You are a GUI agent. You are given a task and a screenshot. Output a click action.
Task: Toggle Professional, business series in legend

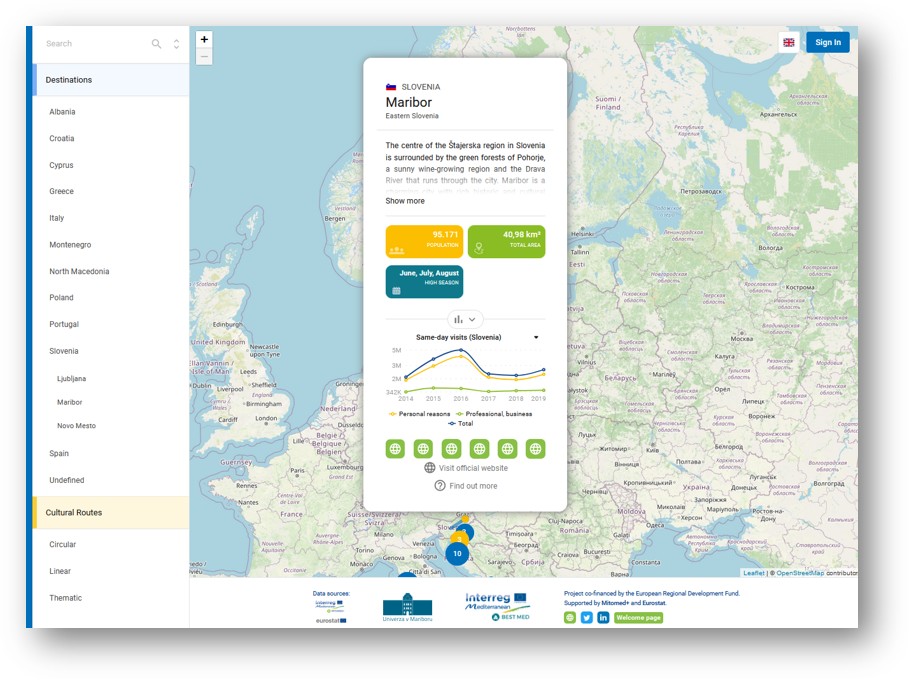point(494,414)
